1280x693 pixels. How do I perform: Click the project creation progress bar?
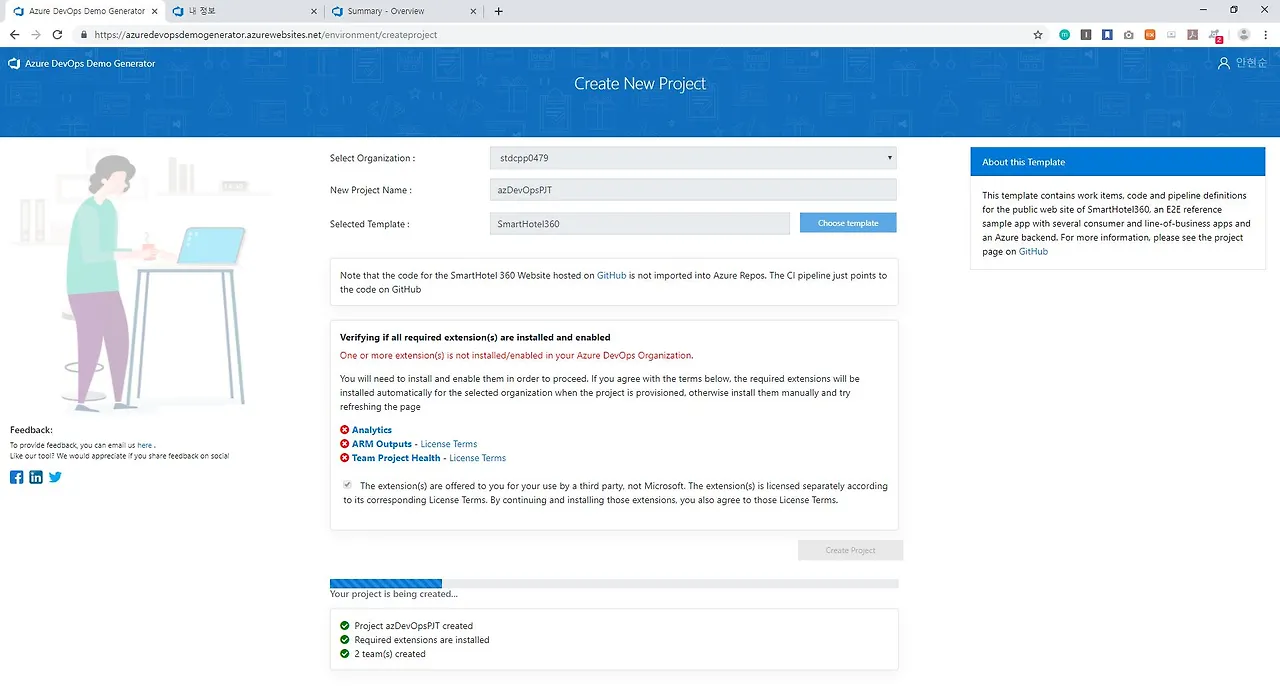pyautogui.click(x=614, y=583)
